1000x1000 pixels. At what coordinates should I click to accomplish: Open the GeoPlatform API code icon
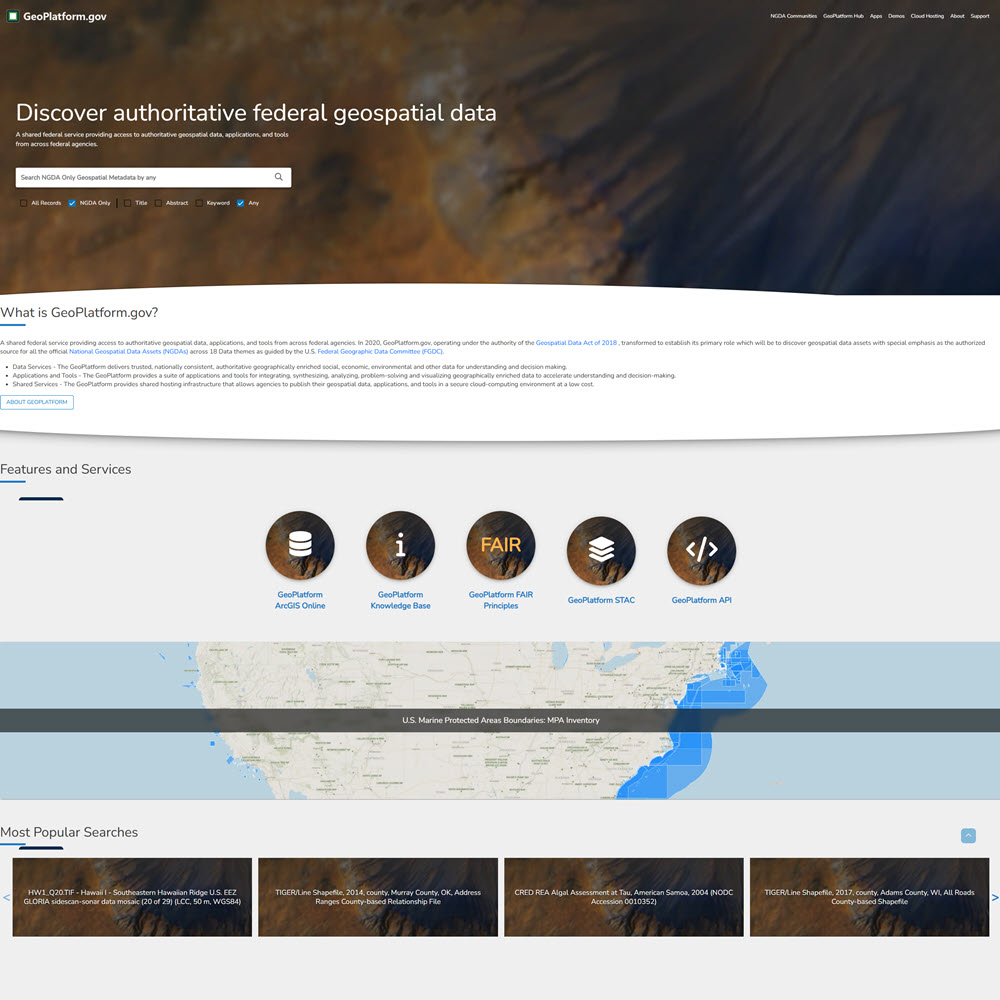[x=702, y=550]
